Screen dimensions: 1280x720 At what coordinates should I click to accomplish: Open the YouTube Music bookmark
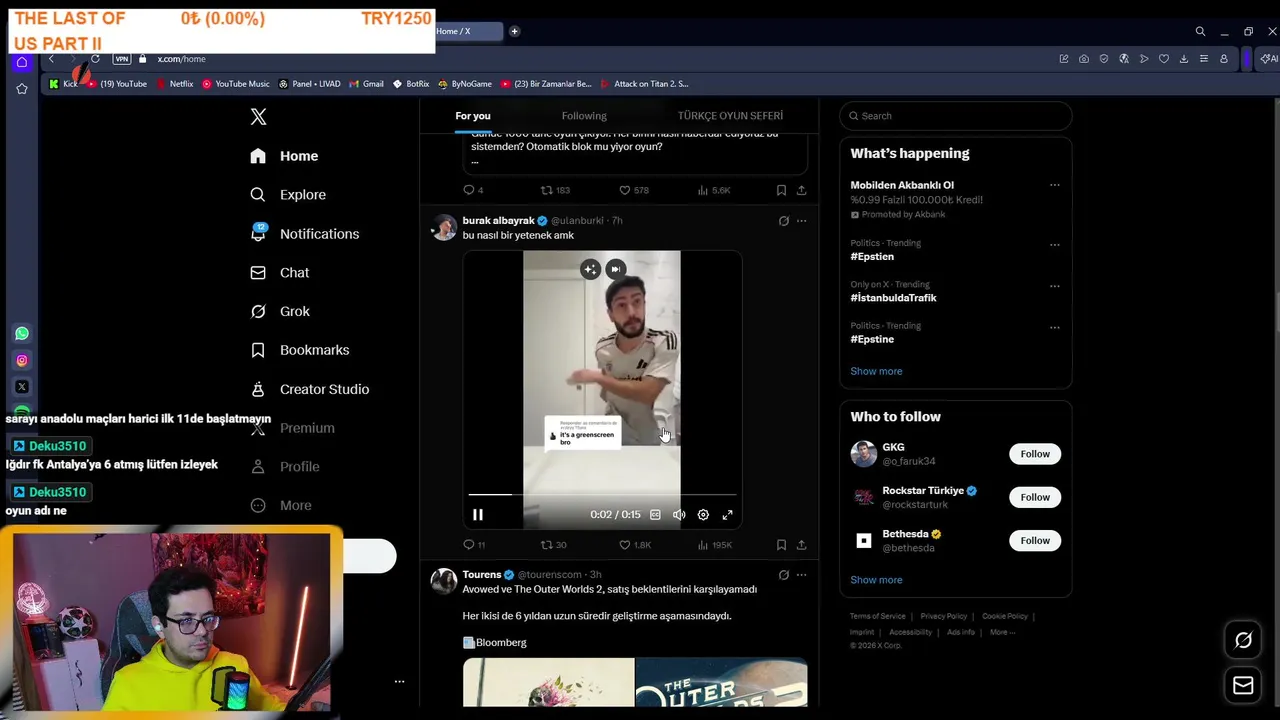(236, 84)
